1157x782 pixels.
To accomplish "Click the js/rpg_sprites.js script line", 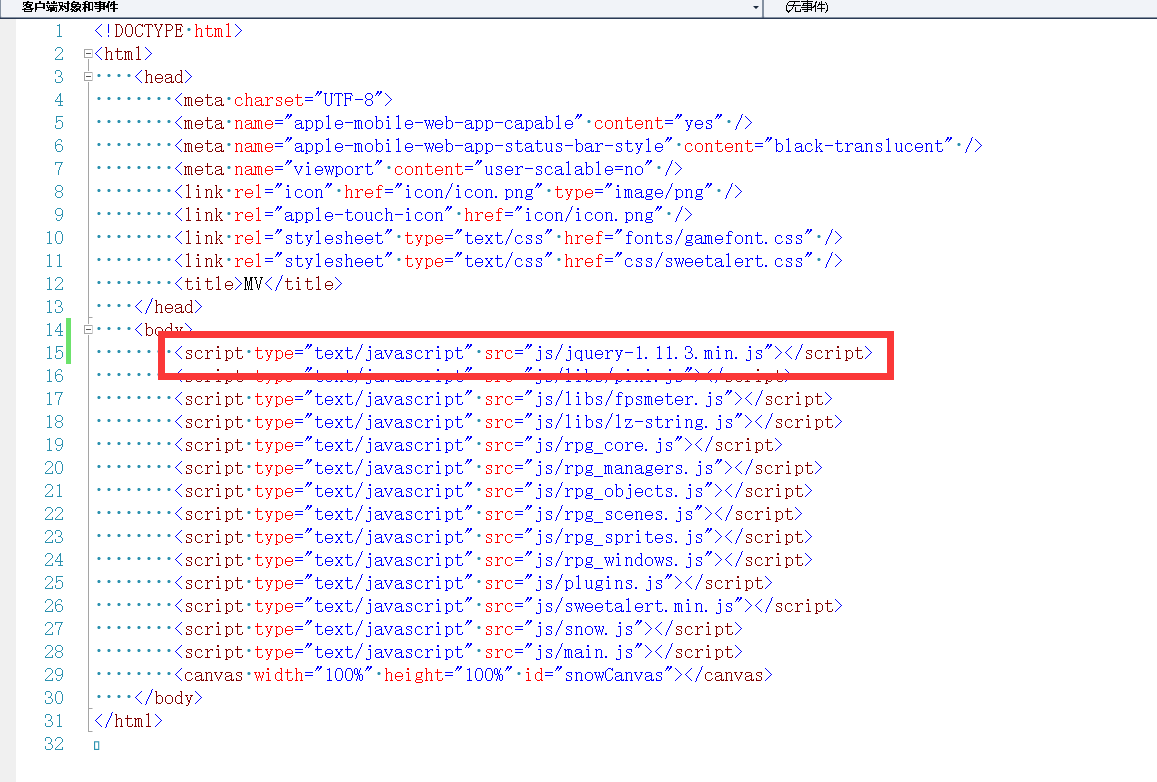I will (493, 537).
